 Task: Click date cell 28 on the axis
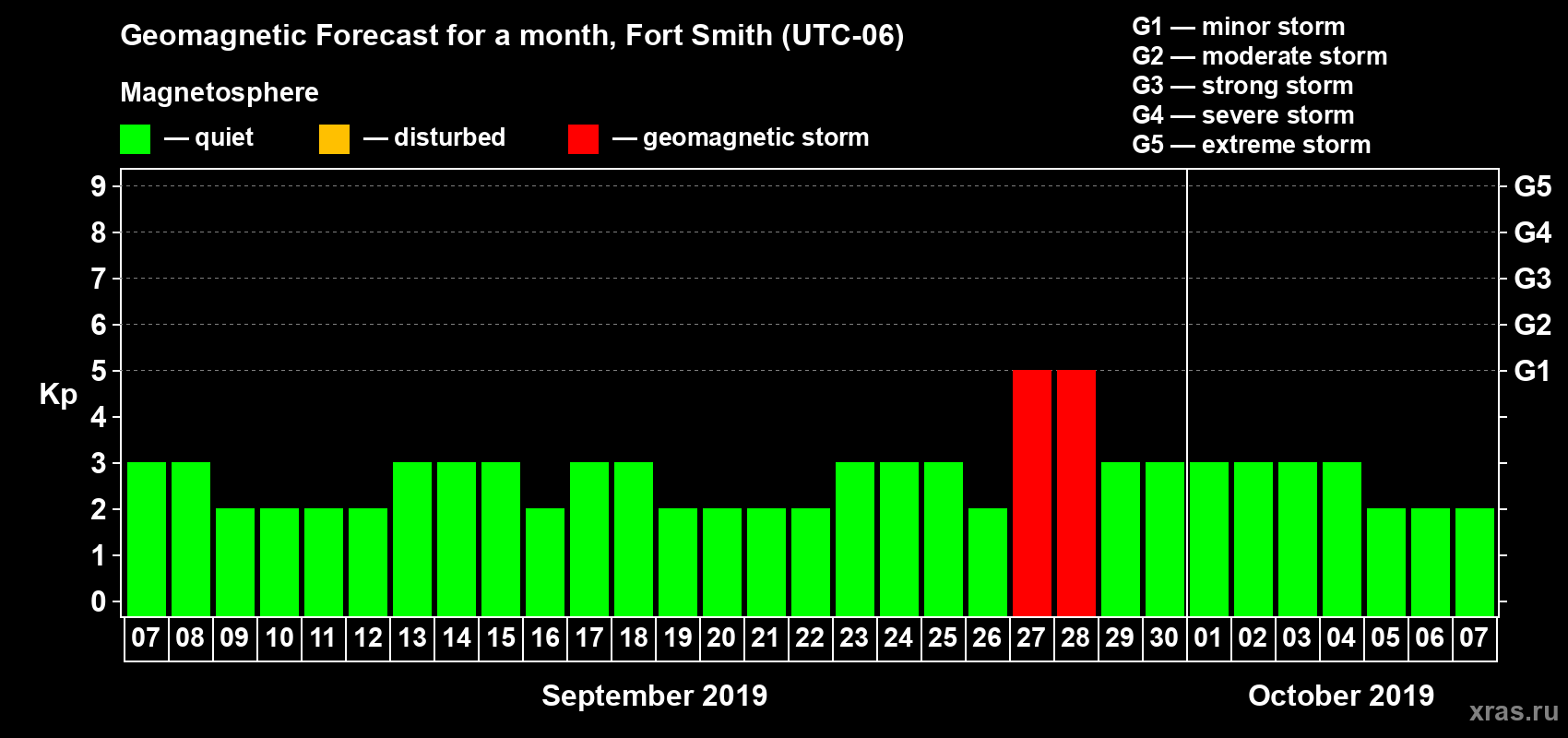(1076, 638)
